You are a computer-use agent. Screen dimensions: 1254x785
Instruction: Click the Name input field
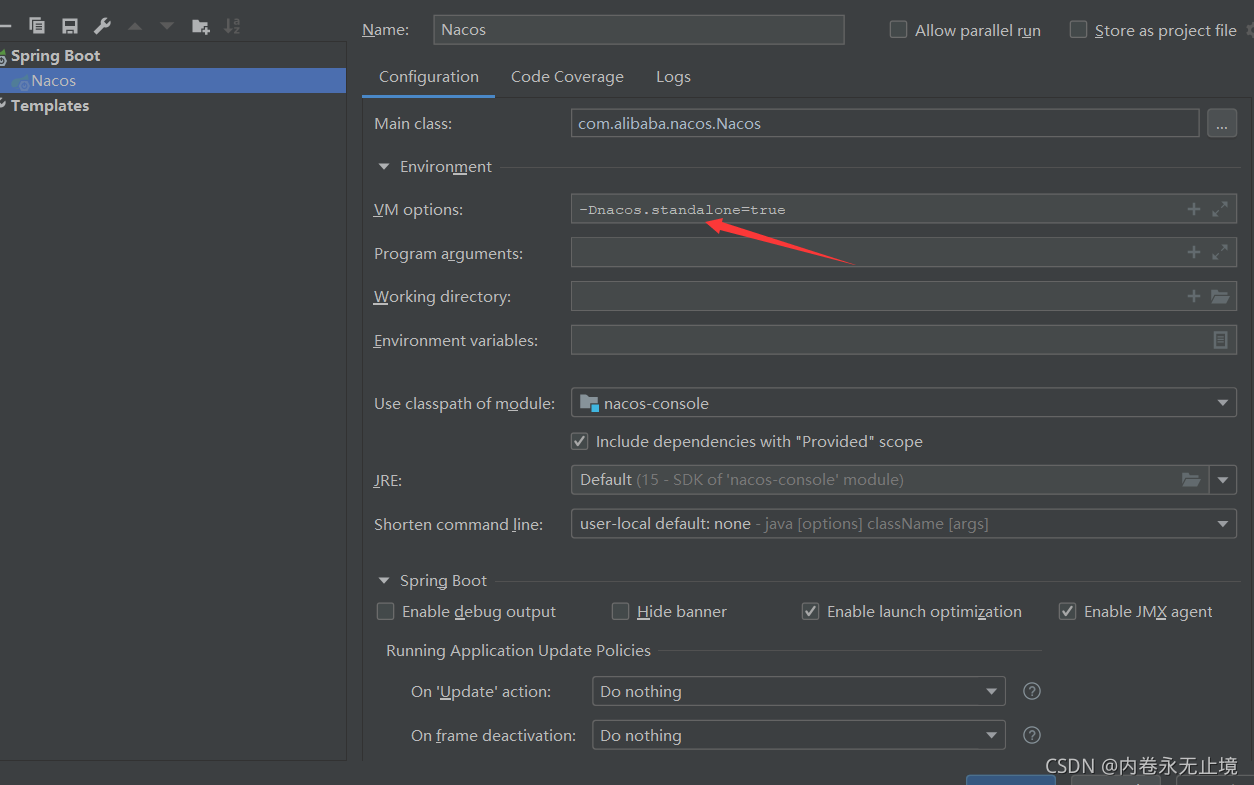pyautogui.click(x=639, y=30)
